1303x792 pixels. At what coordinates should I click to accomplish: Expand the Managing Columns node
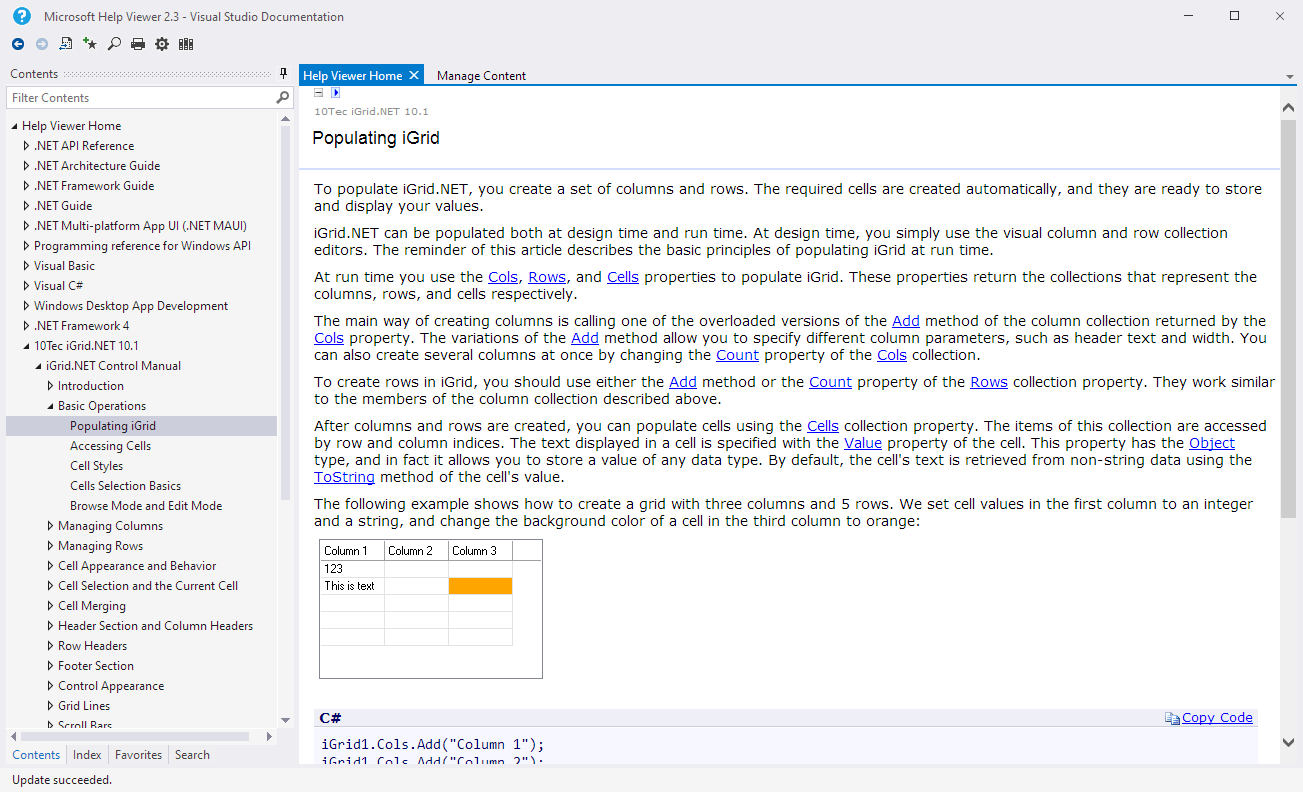51,526
